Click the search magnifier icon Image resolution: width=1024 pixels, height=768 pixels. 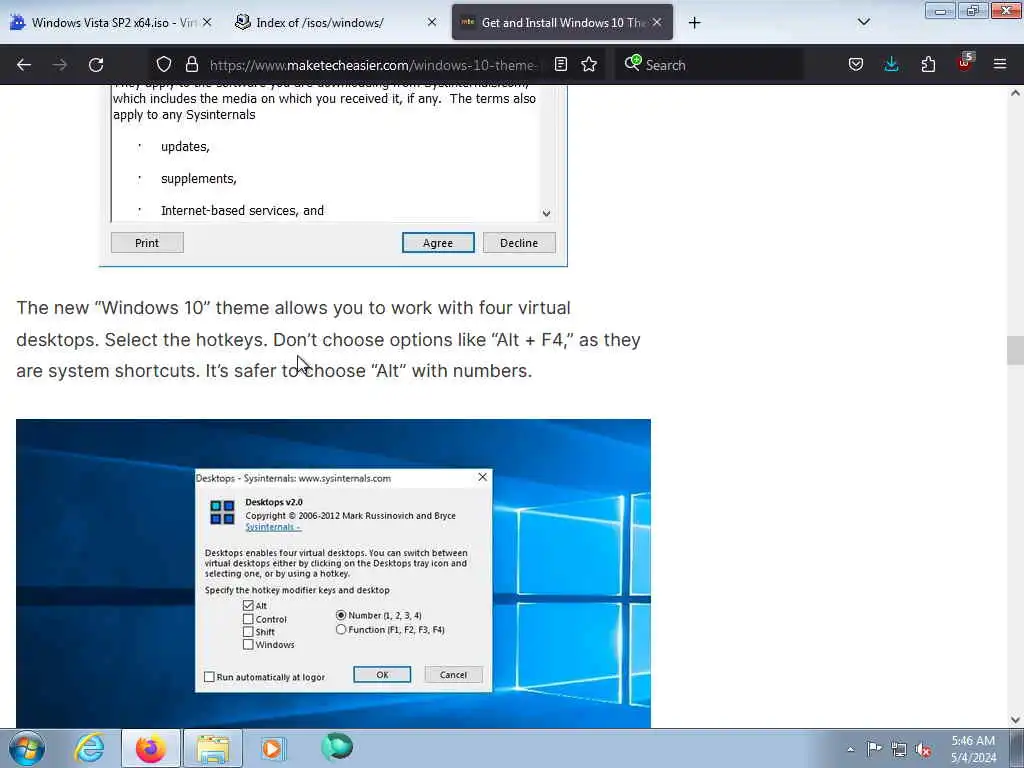[x=632, y=63]
